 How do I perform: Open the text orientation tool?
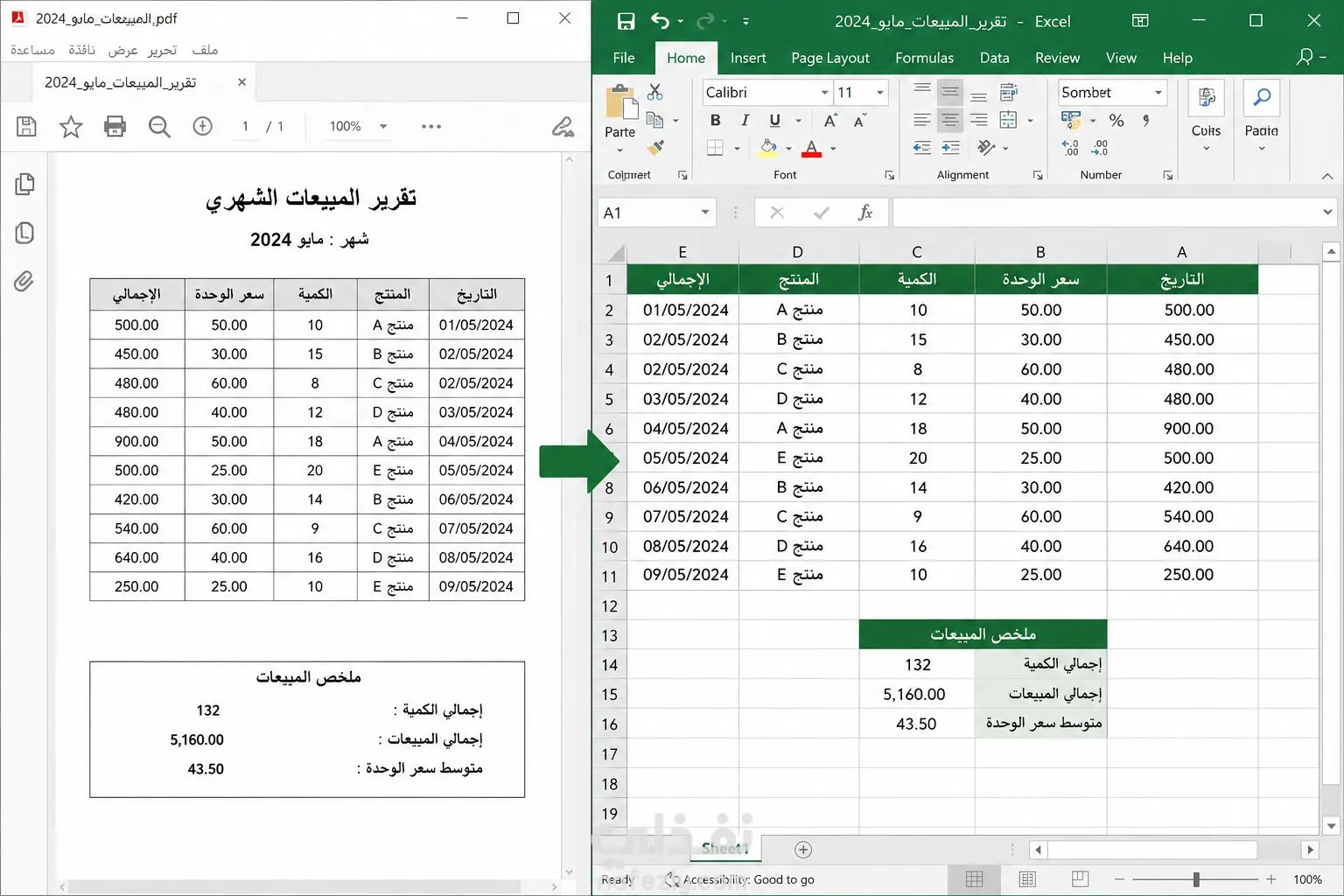[x=987, y=148]
